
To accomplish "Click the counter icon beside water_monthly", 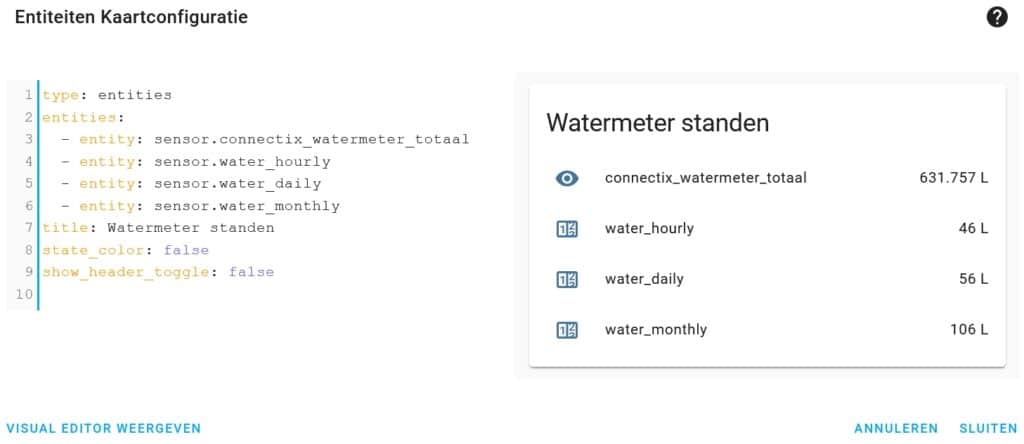I will [567, 330].
